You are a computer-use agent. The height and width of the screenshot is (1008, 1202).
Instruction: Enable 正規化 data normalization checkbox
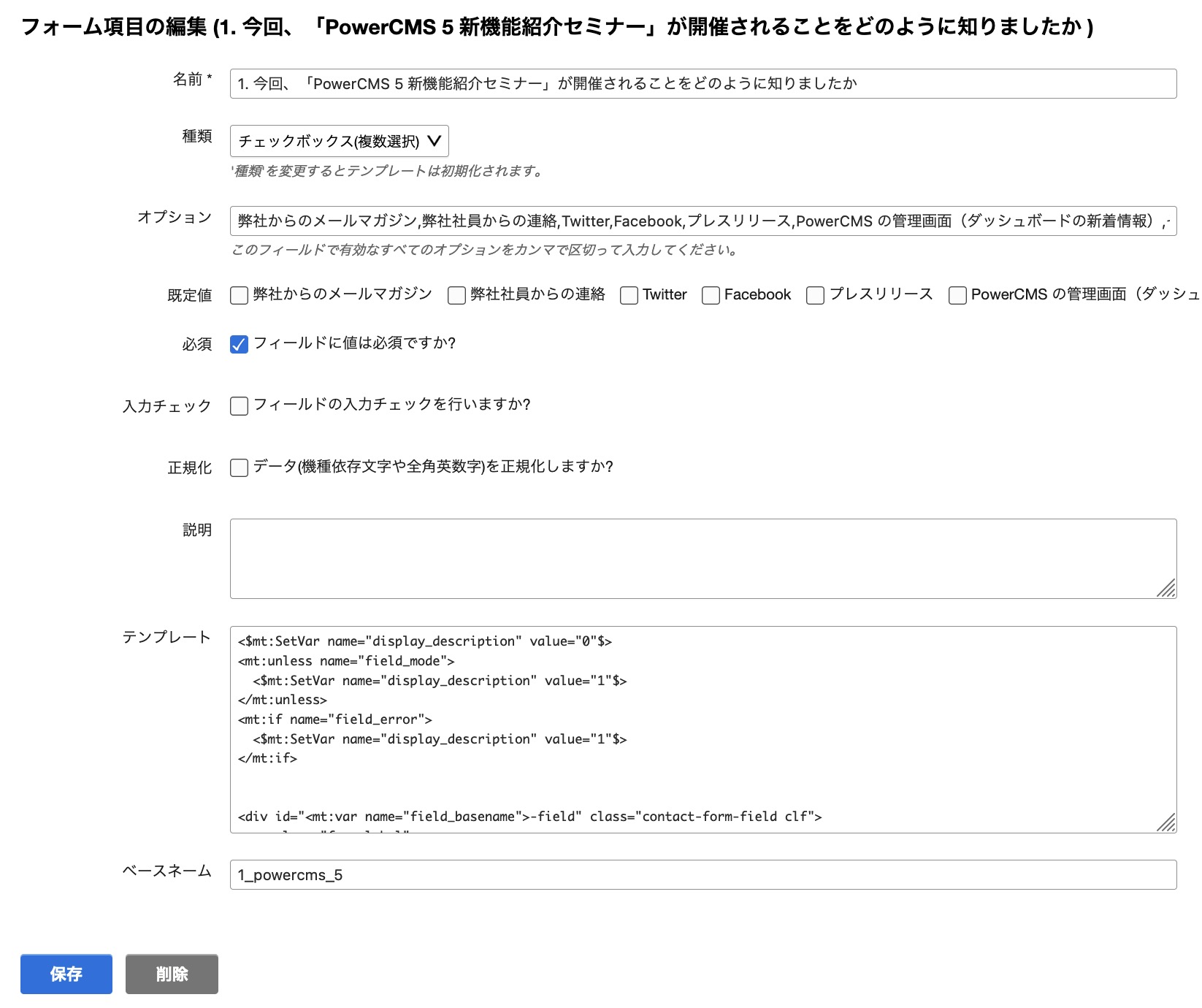coord(239,467)
